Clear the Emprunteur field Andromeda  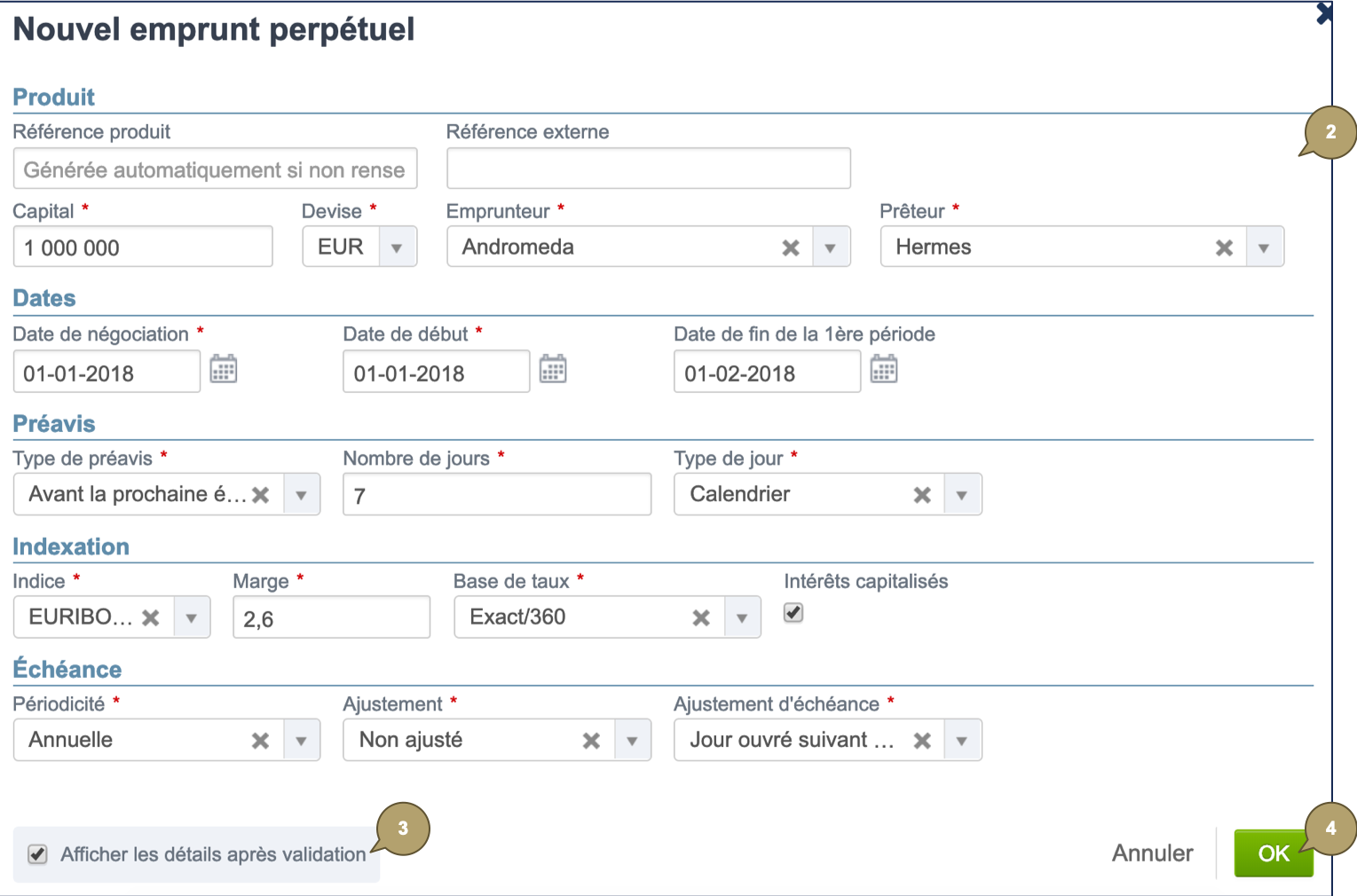(x=791, y=247)
